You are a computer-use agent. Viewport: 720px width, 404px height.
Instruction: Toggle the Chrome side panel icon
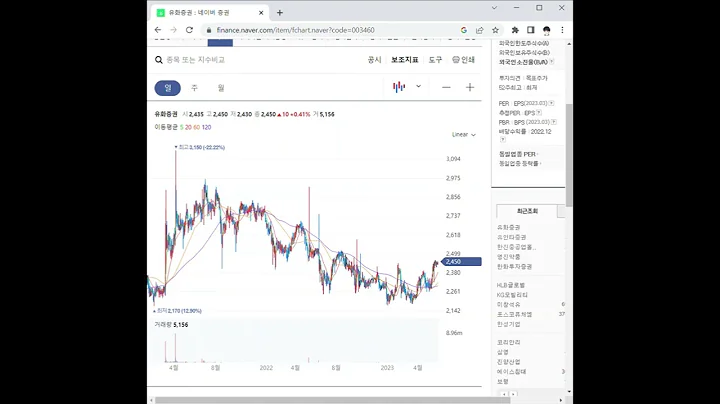click(x=530, y=30)
